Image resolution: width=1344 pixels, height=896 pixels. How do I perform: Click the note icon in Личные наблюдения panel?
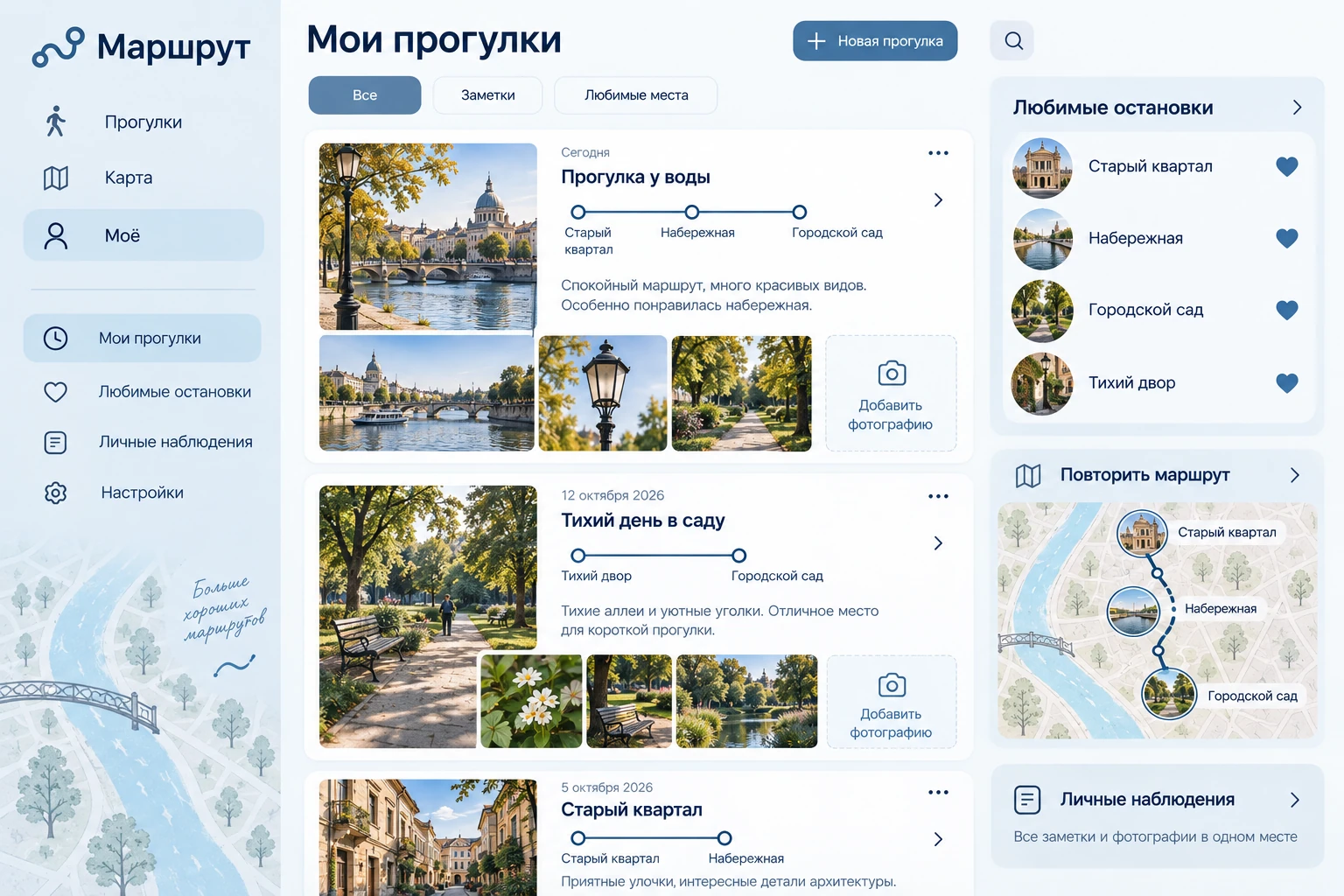click(x=1027, y=800)
